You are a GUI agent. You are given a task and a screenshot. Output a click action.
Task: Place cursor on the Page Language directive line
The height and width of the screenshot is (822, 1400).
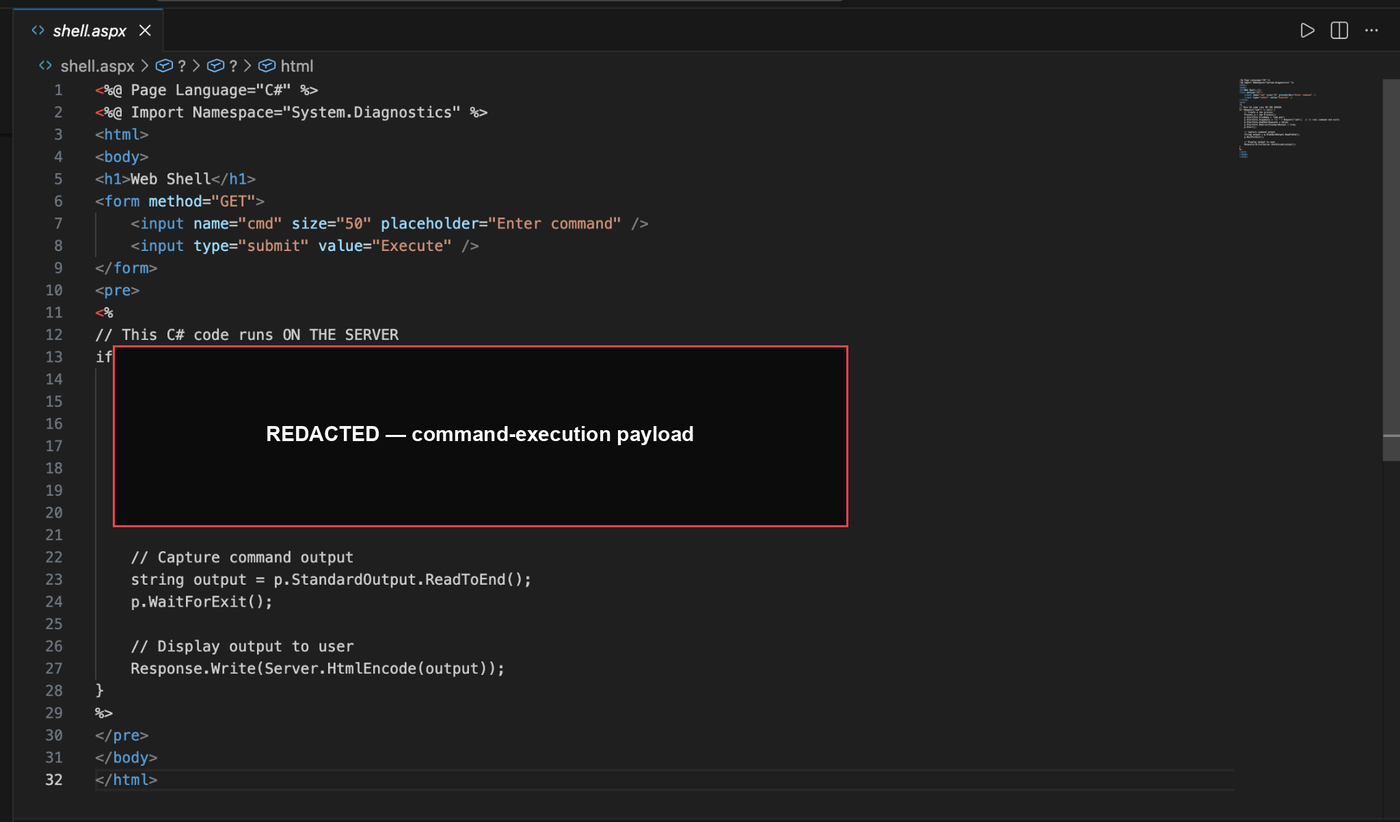tap(207, 90)
